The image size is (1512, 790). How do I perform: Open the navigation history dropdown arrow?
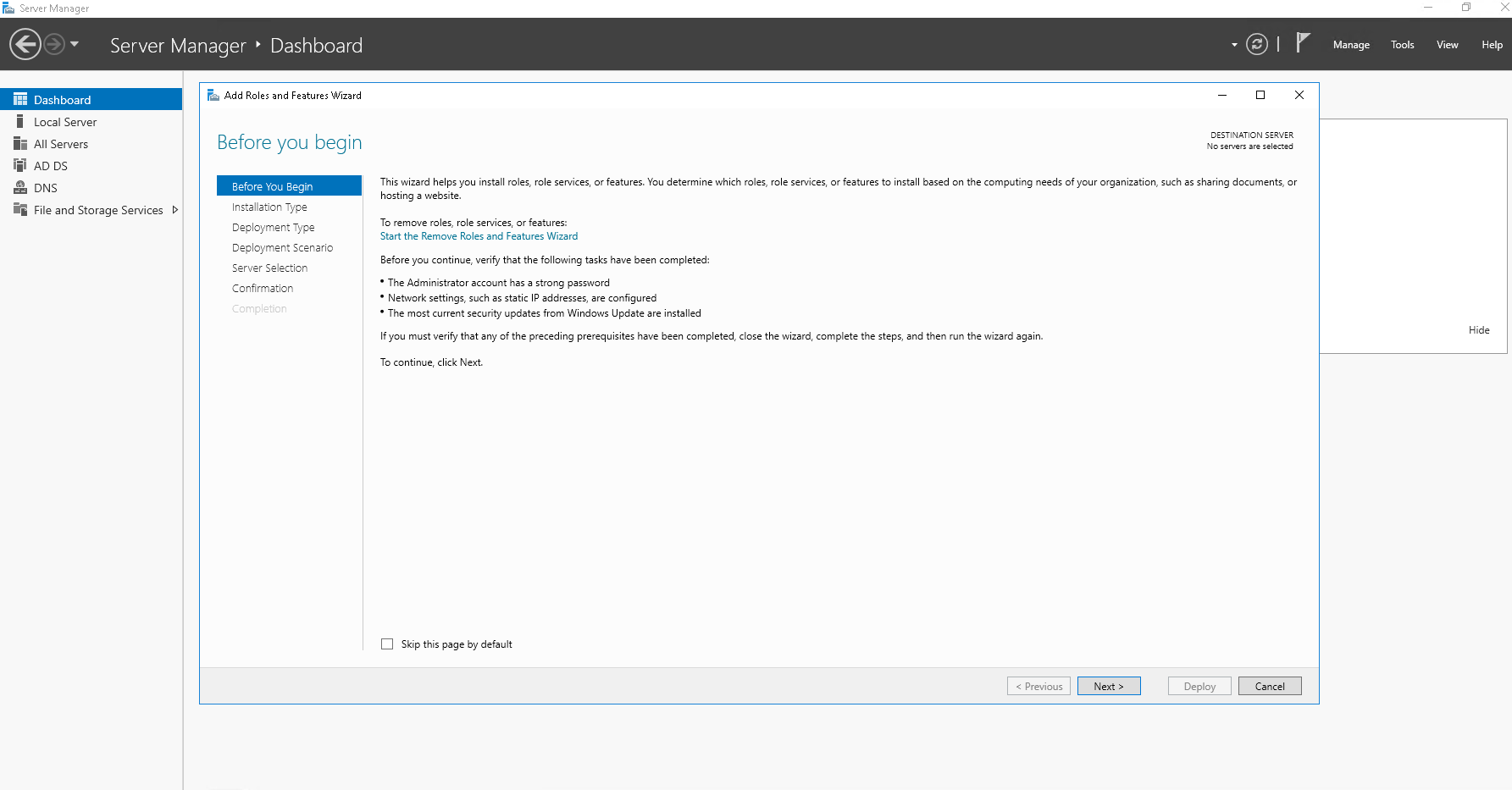click(75, 44)
